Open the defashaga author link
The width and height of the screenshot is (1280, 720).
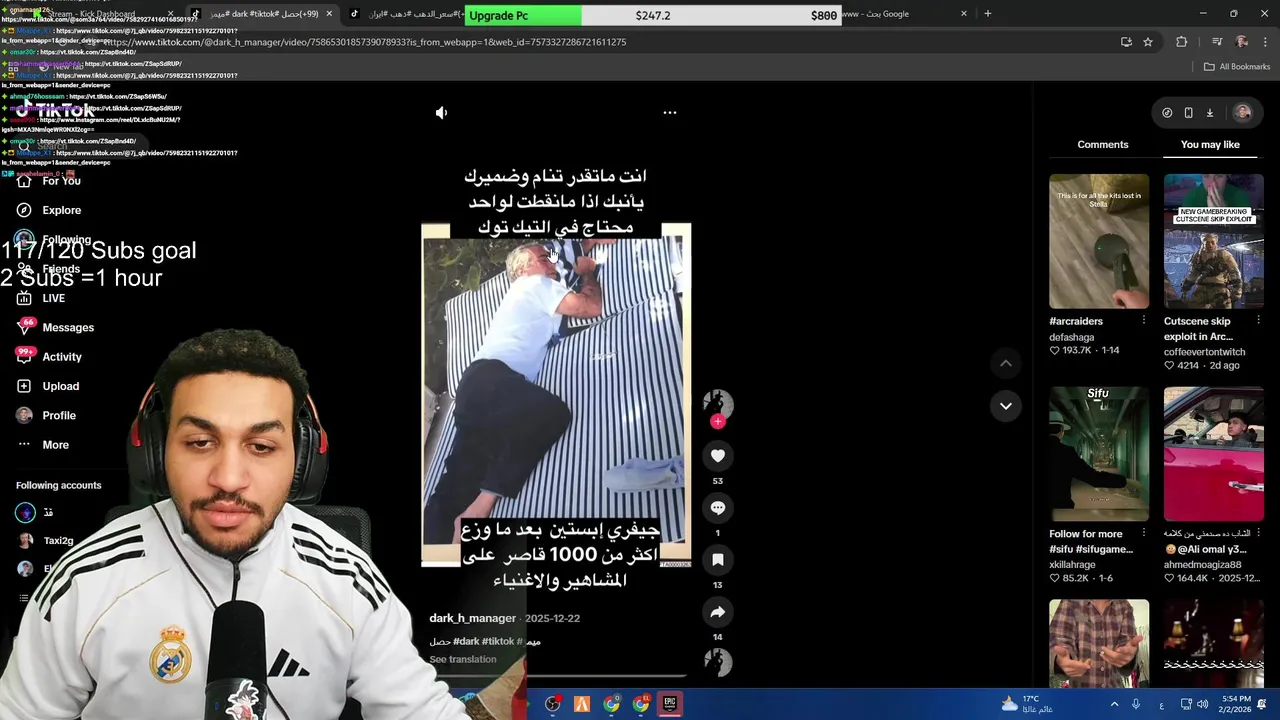(x=1072, y=337)
